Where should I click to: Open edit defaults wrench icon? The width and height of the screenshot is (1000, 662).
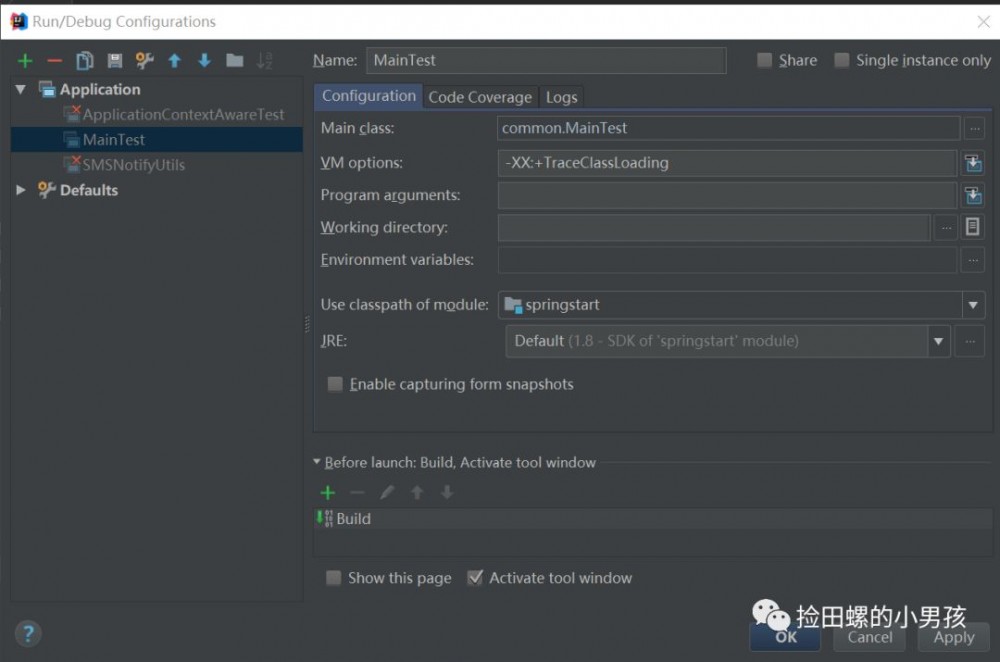click(145, 61)
